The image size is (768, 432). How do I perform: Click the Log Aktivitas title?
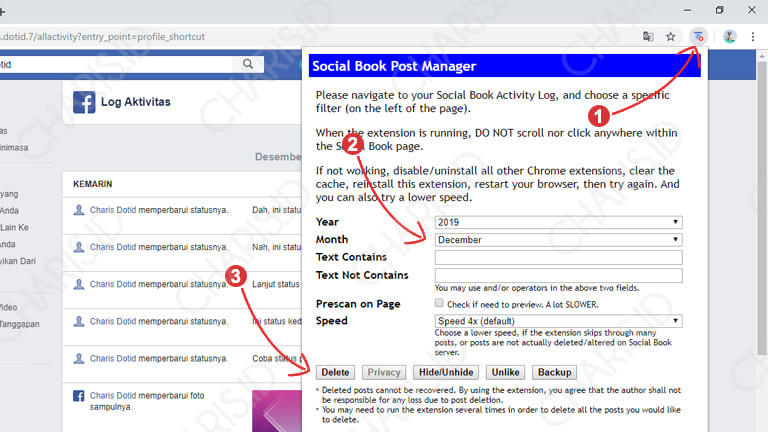coord(136,102)
